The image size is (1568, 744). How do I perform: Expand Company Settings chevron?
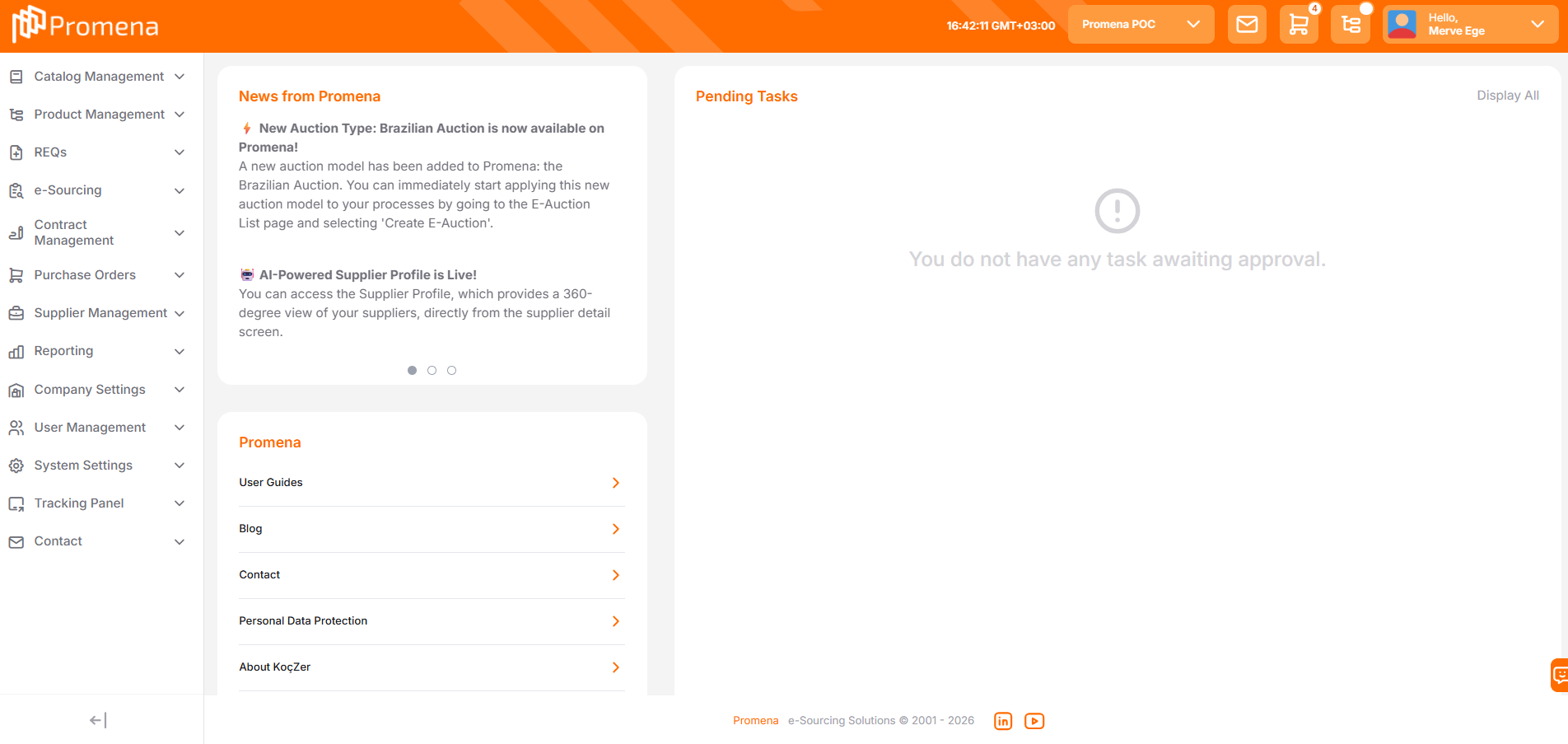pos(180,390)
